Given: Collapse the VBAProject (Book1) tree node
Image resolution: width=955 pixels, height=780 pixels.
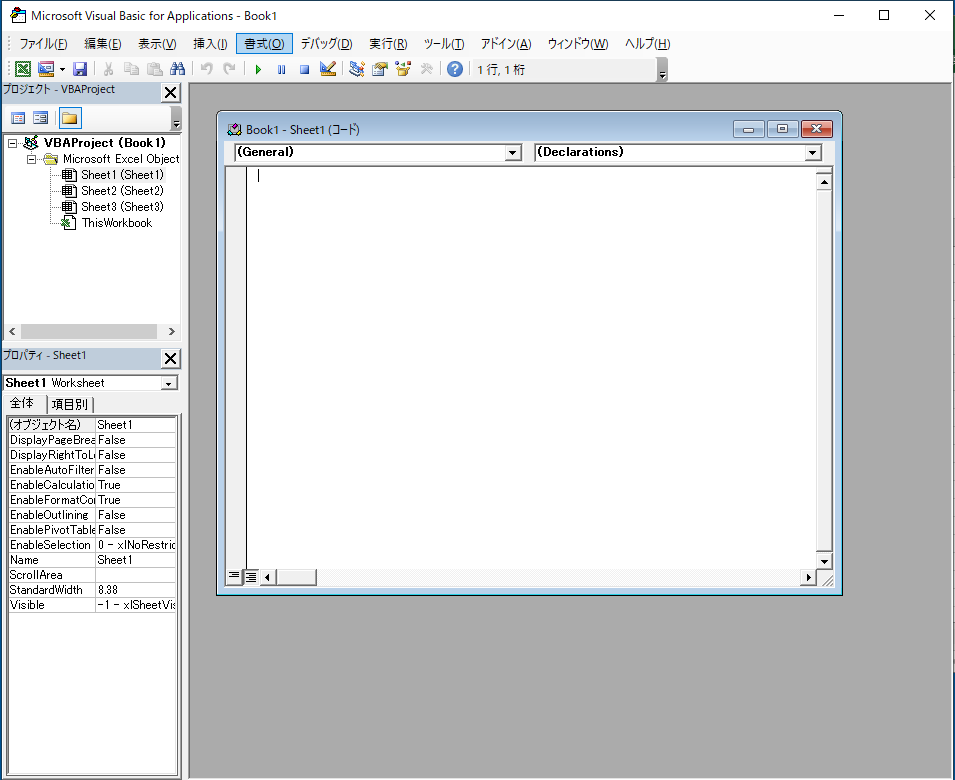Looking at the screenshot, I should [13, 143].
